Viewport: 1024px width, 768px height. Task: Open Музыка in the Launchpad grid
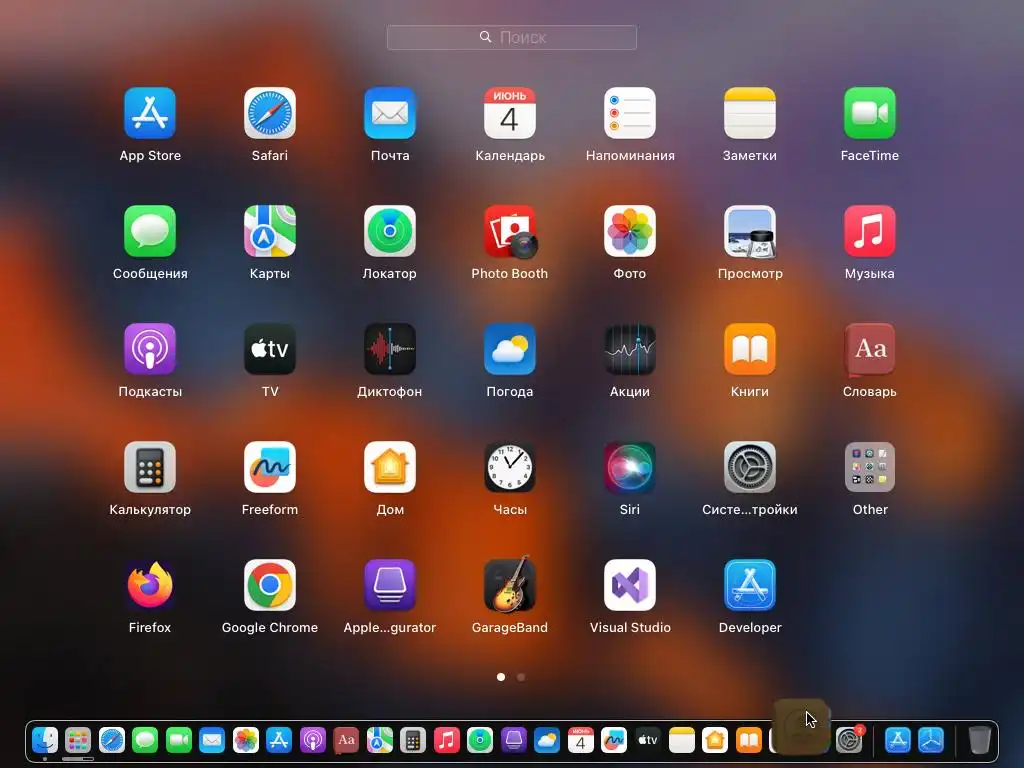pos(870,231)
